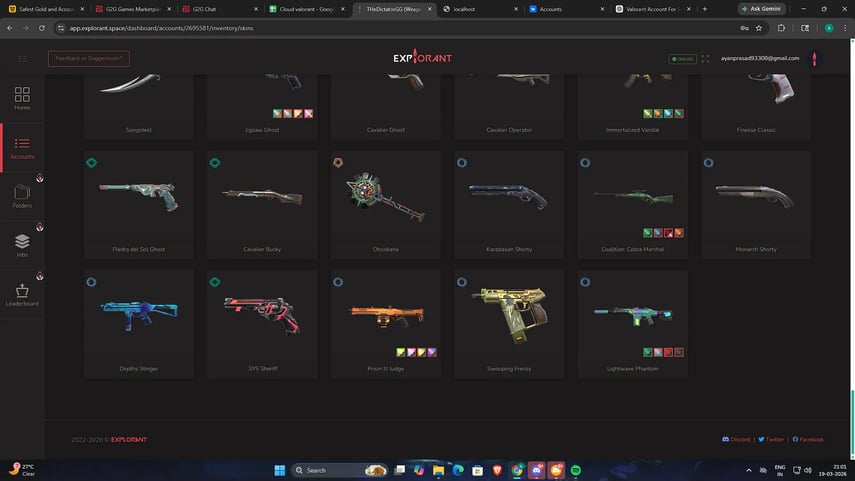Click the Feedback or Suggestions button
Image resolution: width=855 pixels, height=481 pixels.
point(88,58)
